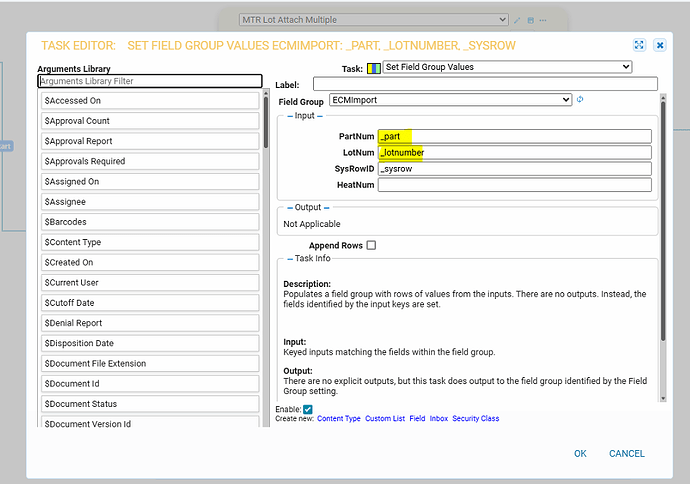Uncheck the Enable checkbox
690x484 pixels.
(x=308, y=409)
